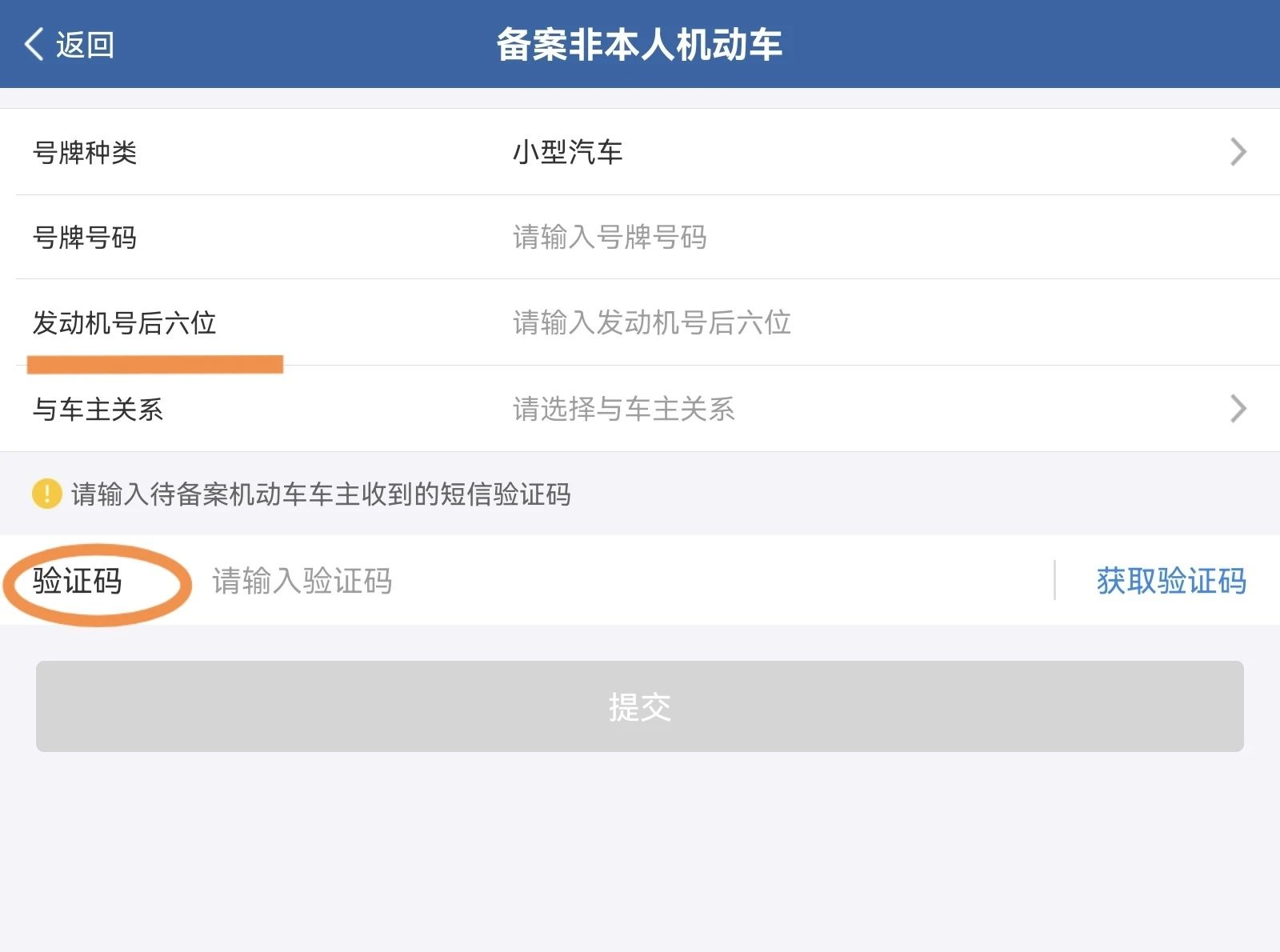The width and height of the screenshot is (1280, 952).
Task: Open the 小型汽车 plate type selector
Action: pos(568,152)
